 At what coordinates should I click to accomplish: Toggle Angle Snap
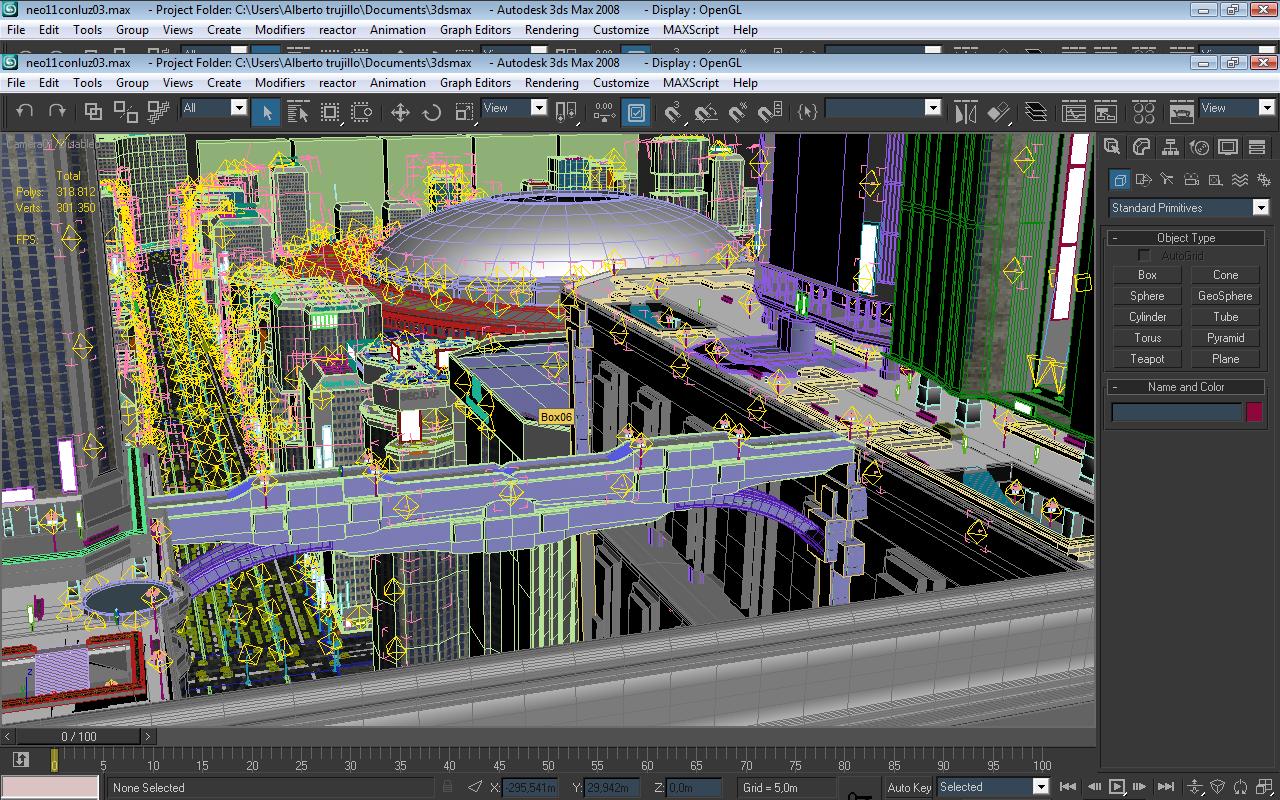click(706, 112)
